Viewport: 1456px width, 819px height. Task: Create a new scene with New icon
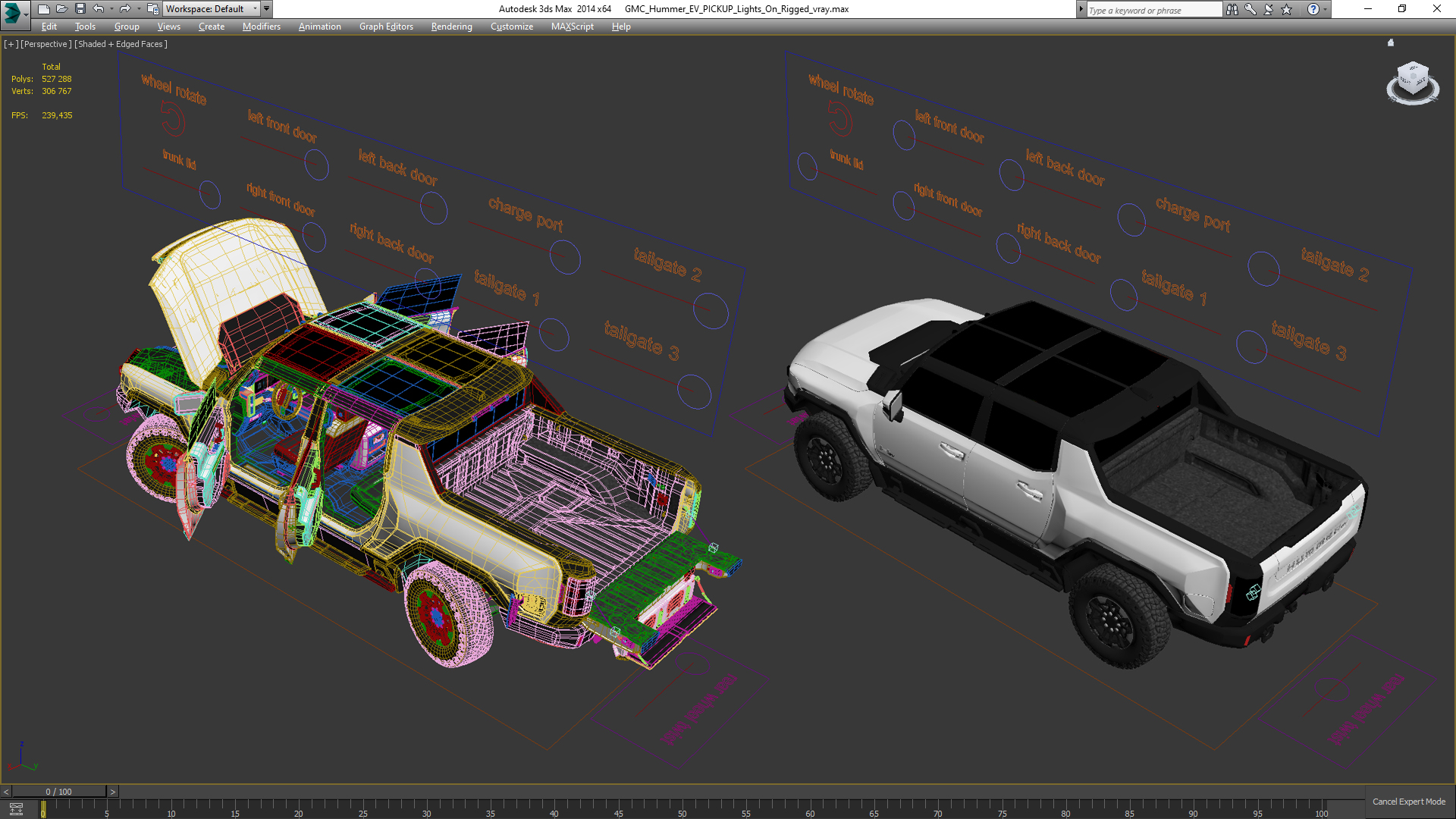pos(43,9)
